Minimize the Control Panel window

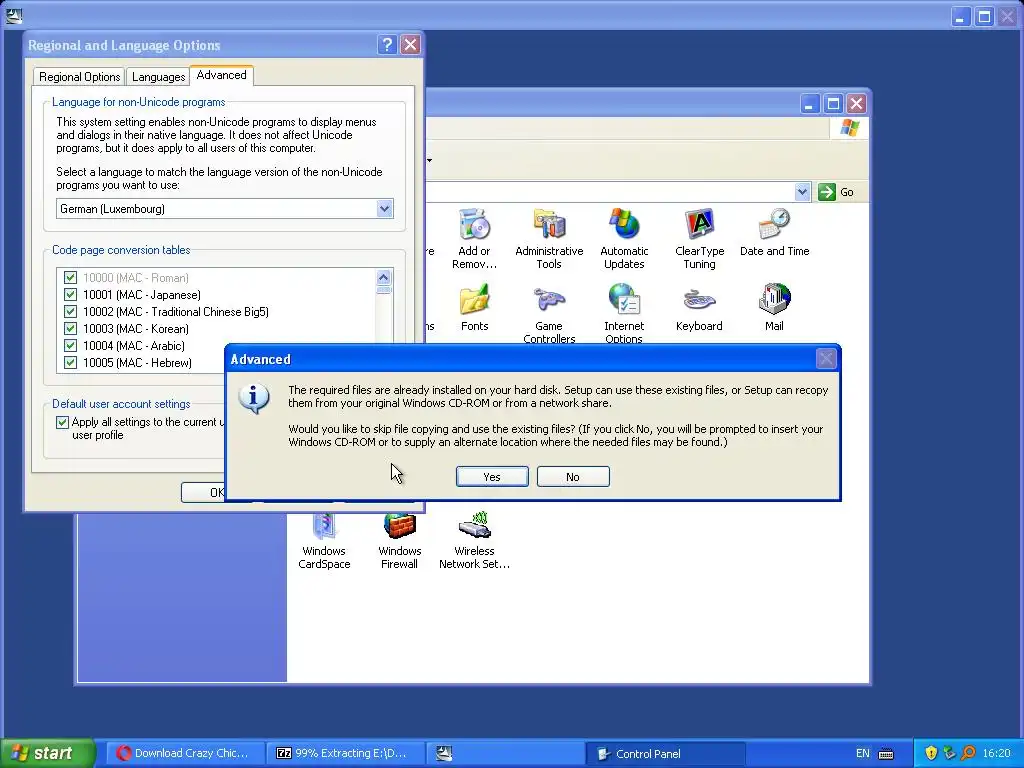[810, 103]
